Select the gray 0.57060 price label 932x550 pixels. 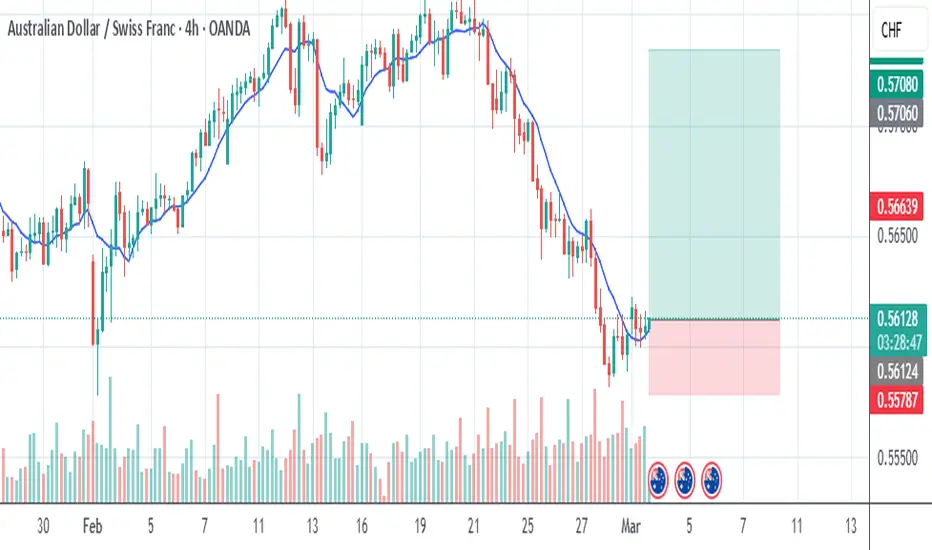[x=896, y=112]
